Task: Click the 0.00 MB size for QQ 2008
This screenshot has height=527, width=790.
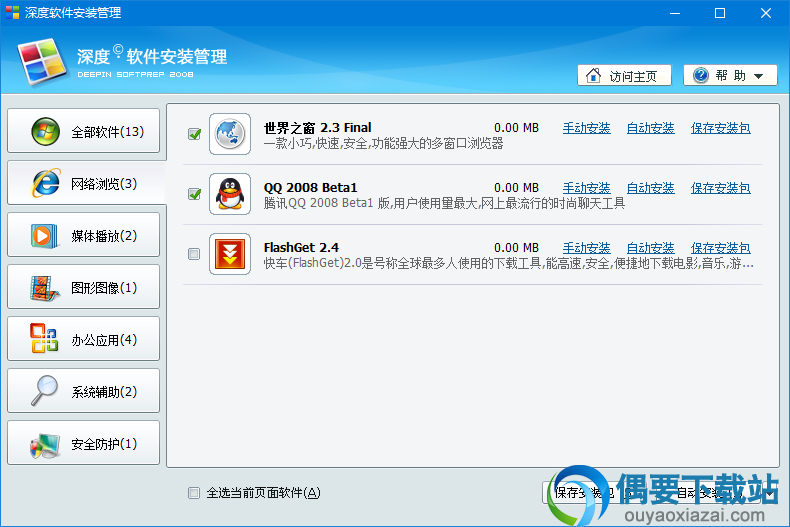Action: point(516,188)
